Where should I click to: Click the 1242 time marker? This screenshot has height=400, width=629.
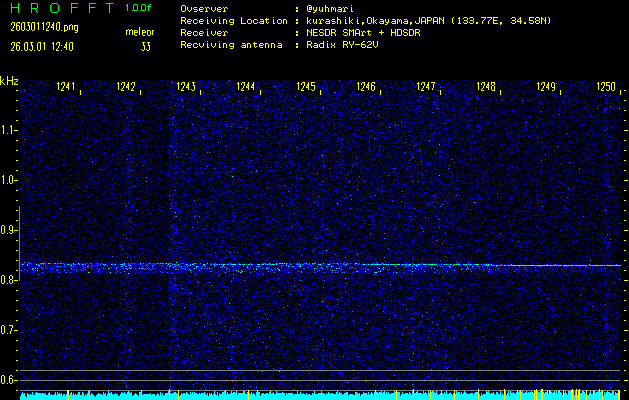126,87
